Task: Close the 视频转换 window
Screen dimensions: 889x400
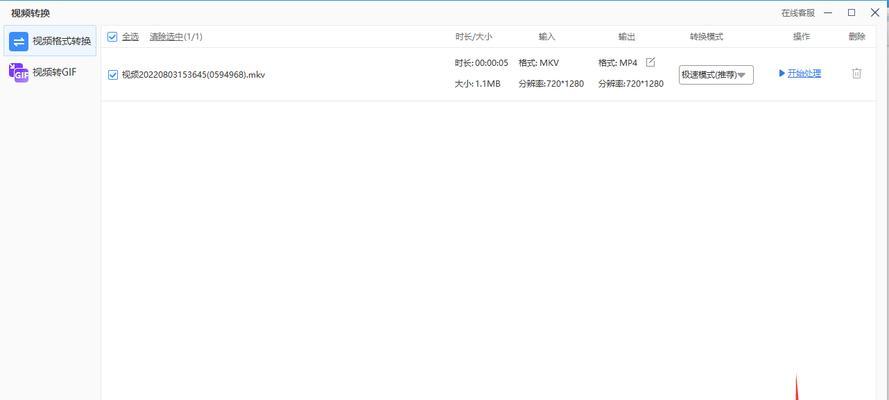Action: point(875,12)
